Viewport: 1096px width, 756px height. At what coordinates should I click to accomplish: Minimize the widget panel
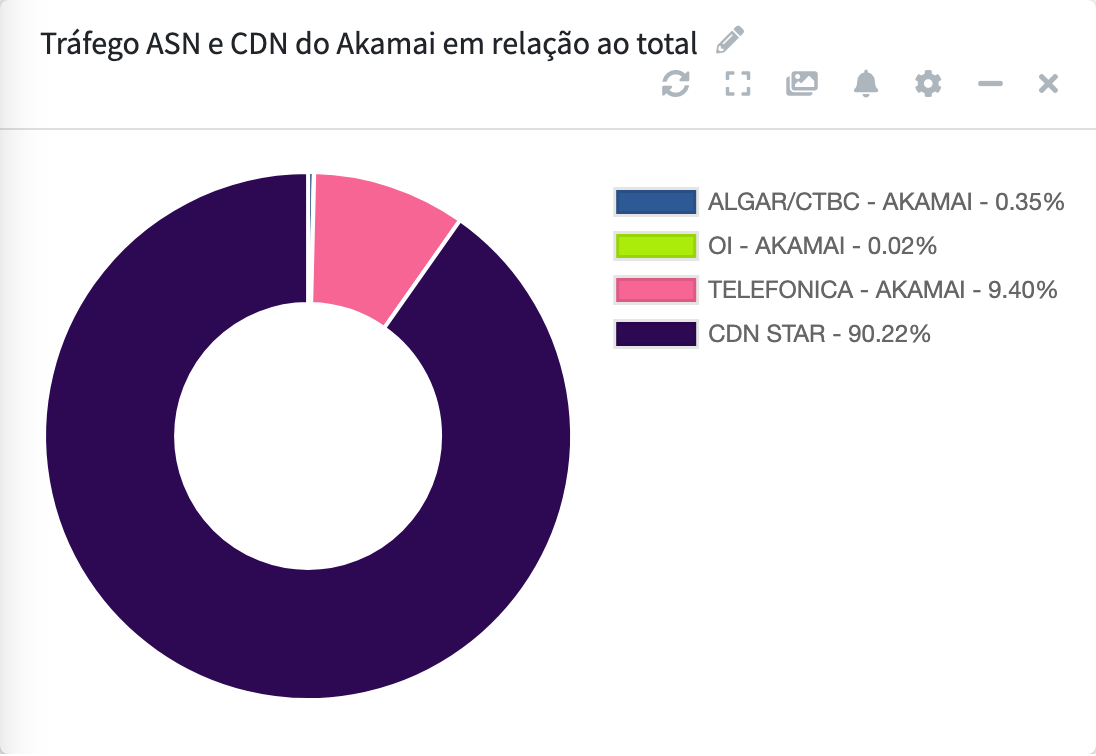pyautogui.click(x=990, y=84)
